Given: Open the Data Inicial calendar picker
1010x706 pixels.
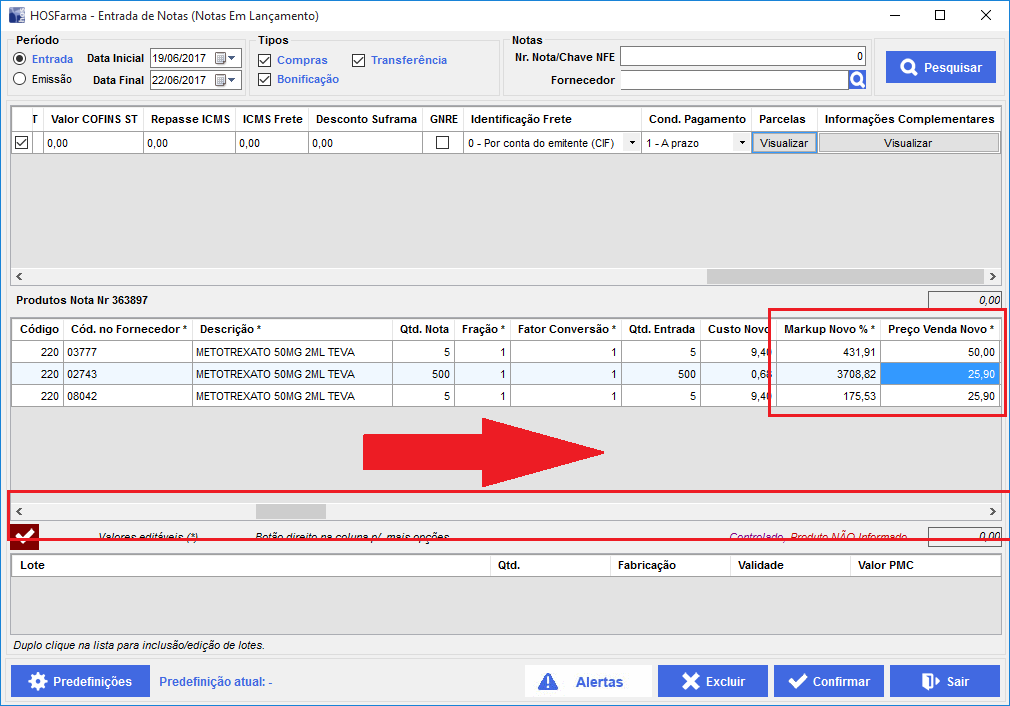Looking at the screenshot, I should pos(225,58).
